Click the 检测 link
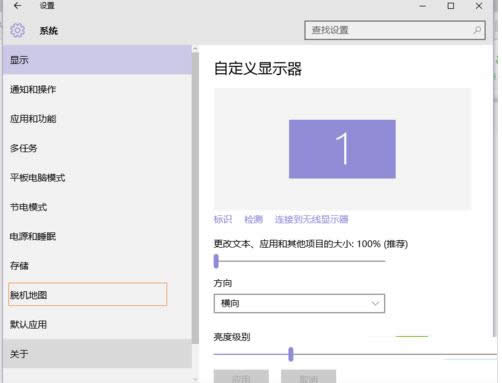 254,219
